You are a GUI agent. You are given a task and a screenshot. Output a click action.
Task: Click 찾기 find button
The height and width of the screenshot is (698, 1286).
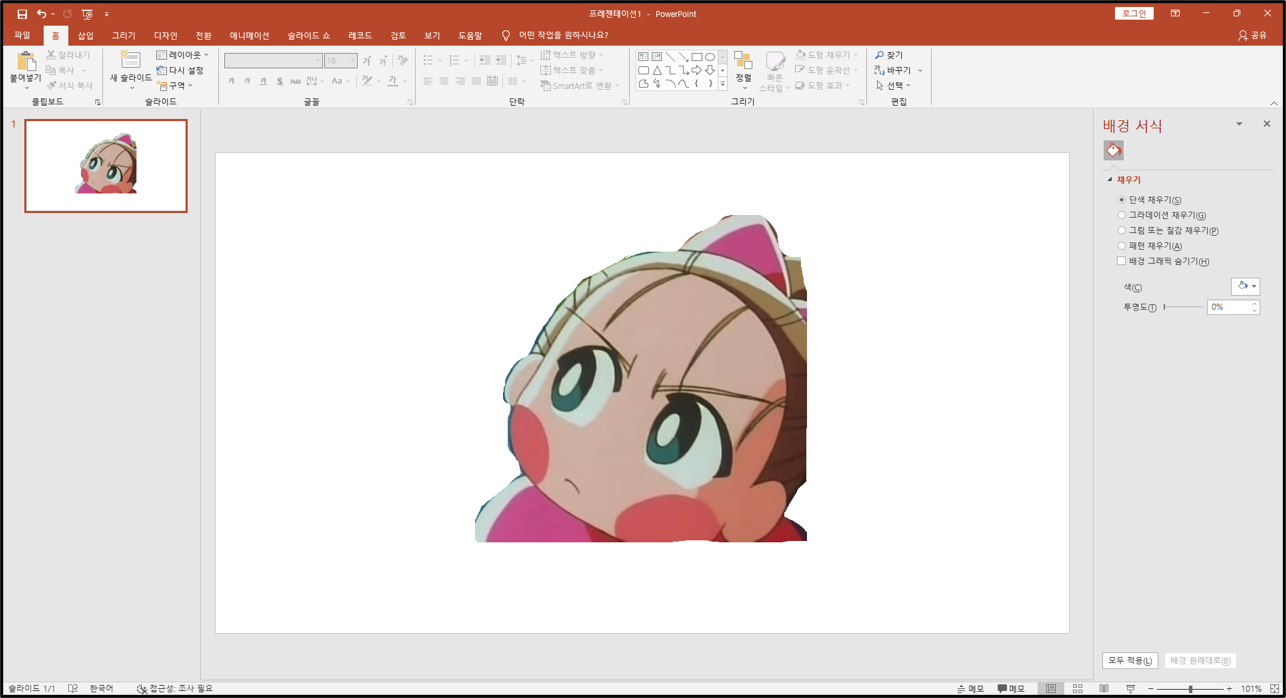889,55
